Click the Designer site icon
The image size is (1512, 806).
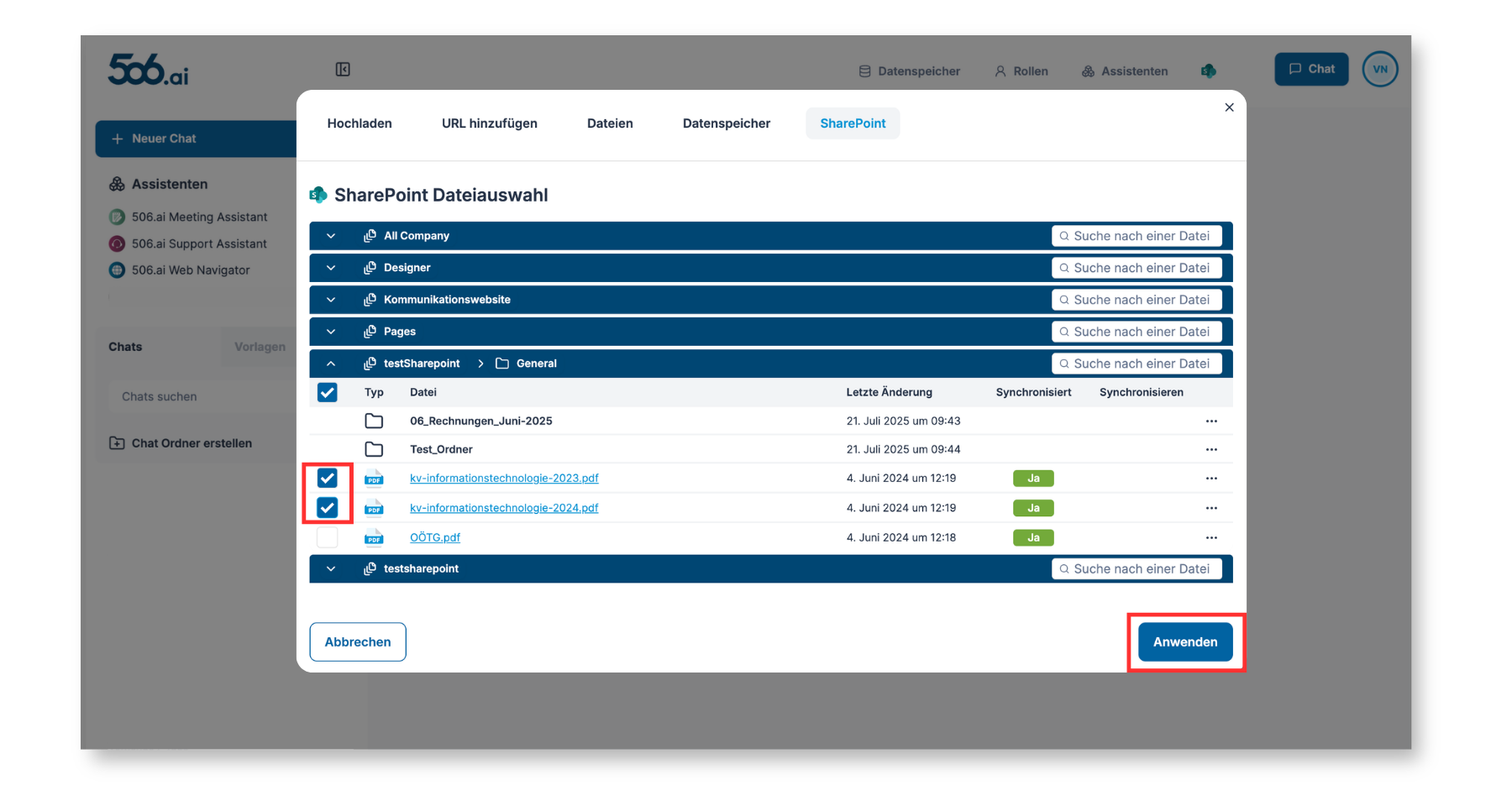coord(370,268)
